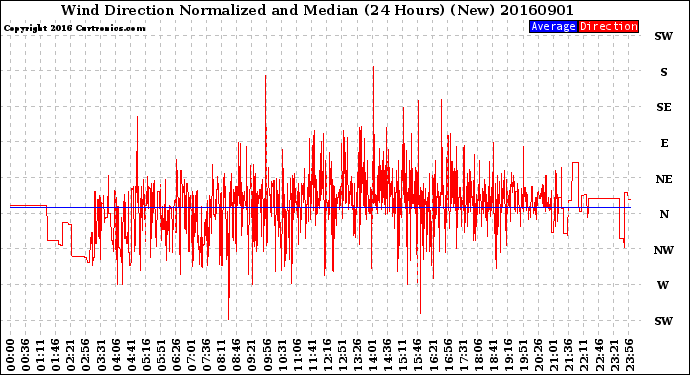Image resolution: width=690 pixels, height=375 pixels.
Task: Click the 21:36 time axis label
Action: coord(569,355)
